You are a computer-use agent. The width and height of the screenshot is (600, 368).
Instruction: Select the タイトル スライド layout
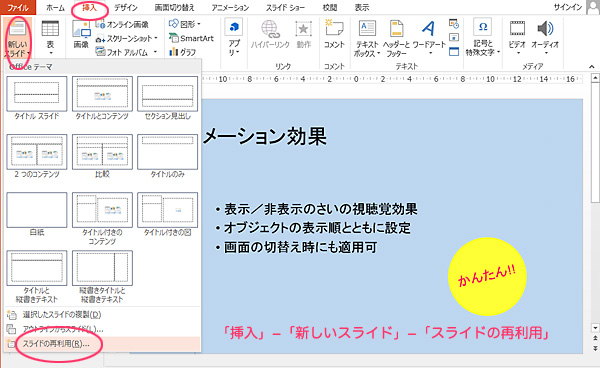(37, 98)
